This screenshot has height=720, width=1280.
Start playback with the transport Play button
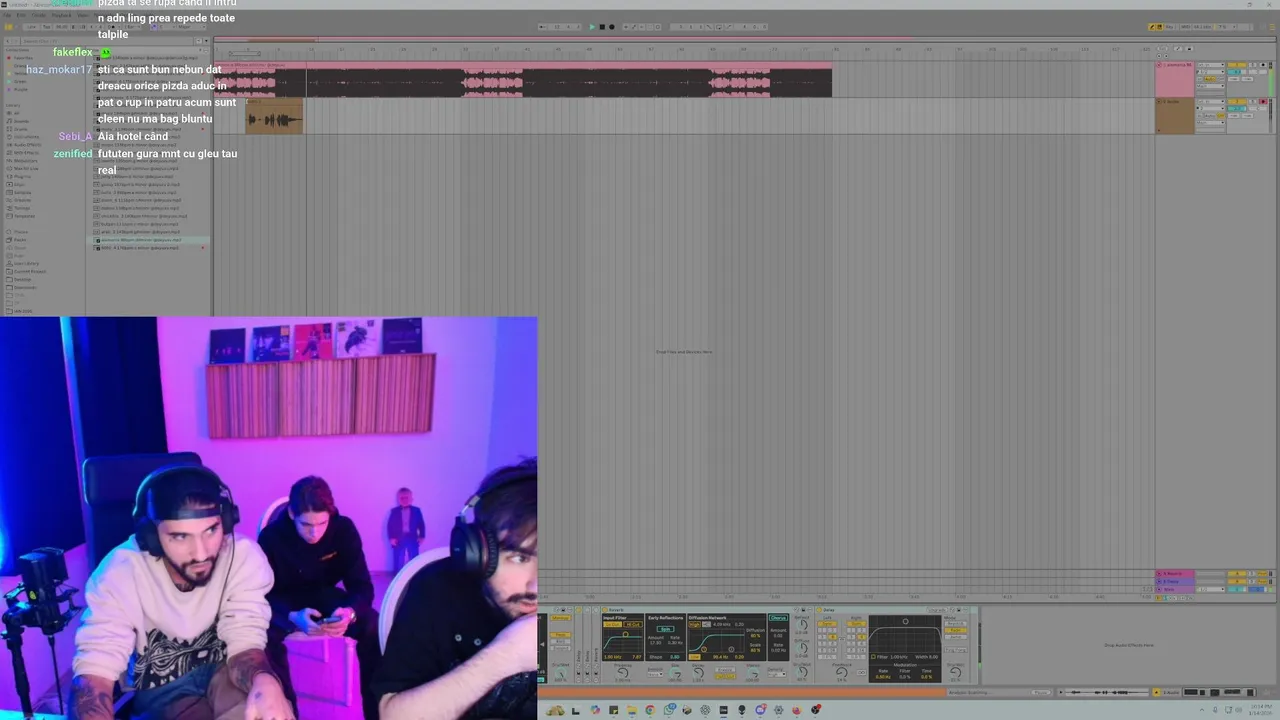pyautogui.click(x=592, y=27)
